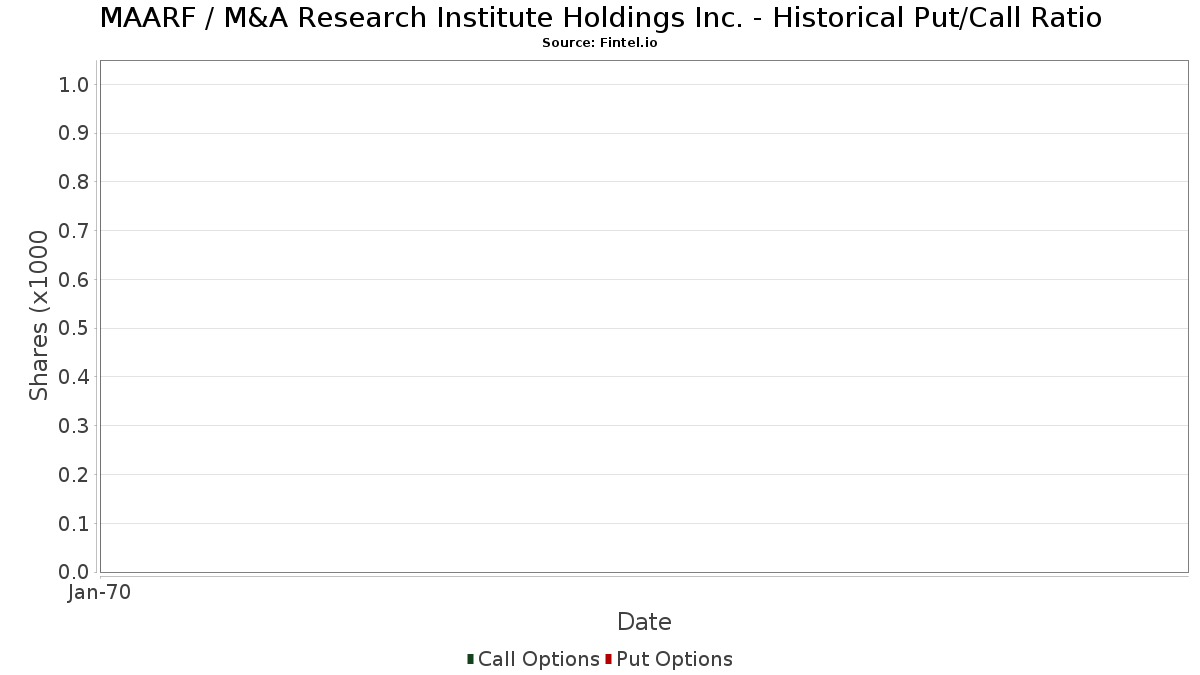Select the 0.9 y-axis tick label
The width and height of the screenshot is (1200, 675).
[75, 133]
